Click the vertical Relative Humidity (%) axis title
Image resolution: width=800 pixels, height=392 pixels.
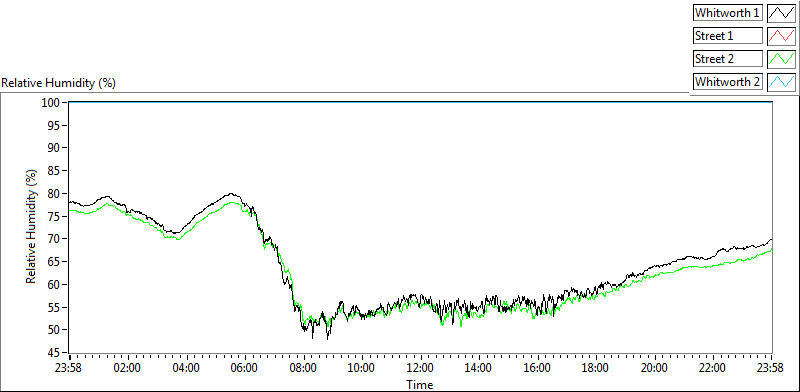tap(32, 227)
